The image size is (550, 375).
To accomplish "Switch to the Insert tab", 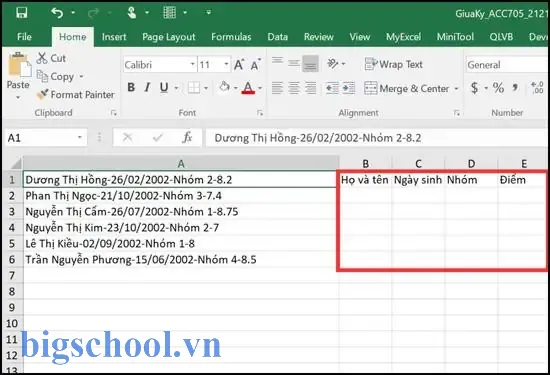I will [x=114, y=37].
